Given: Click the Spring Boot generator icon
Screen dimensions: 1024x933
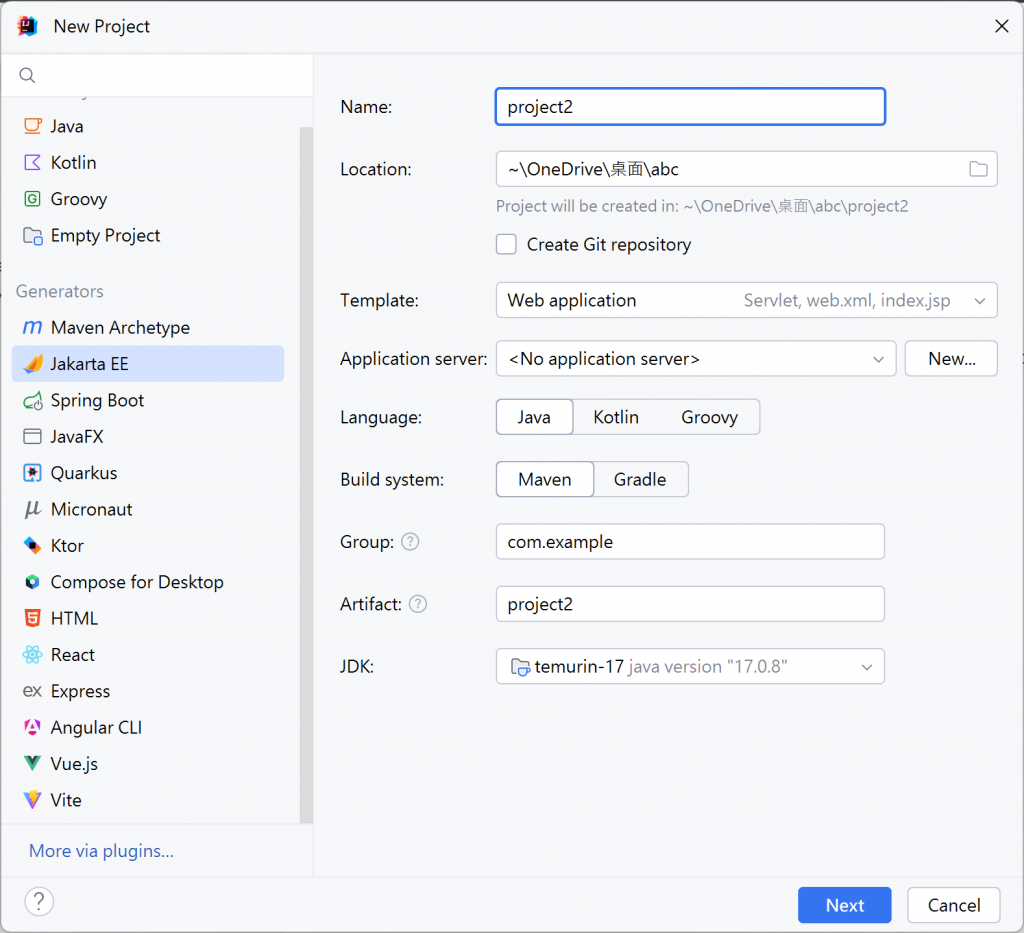Looking at the screenshot, I should pos(33,401).
